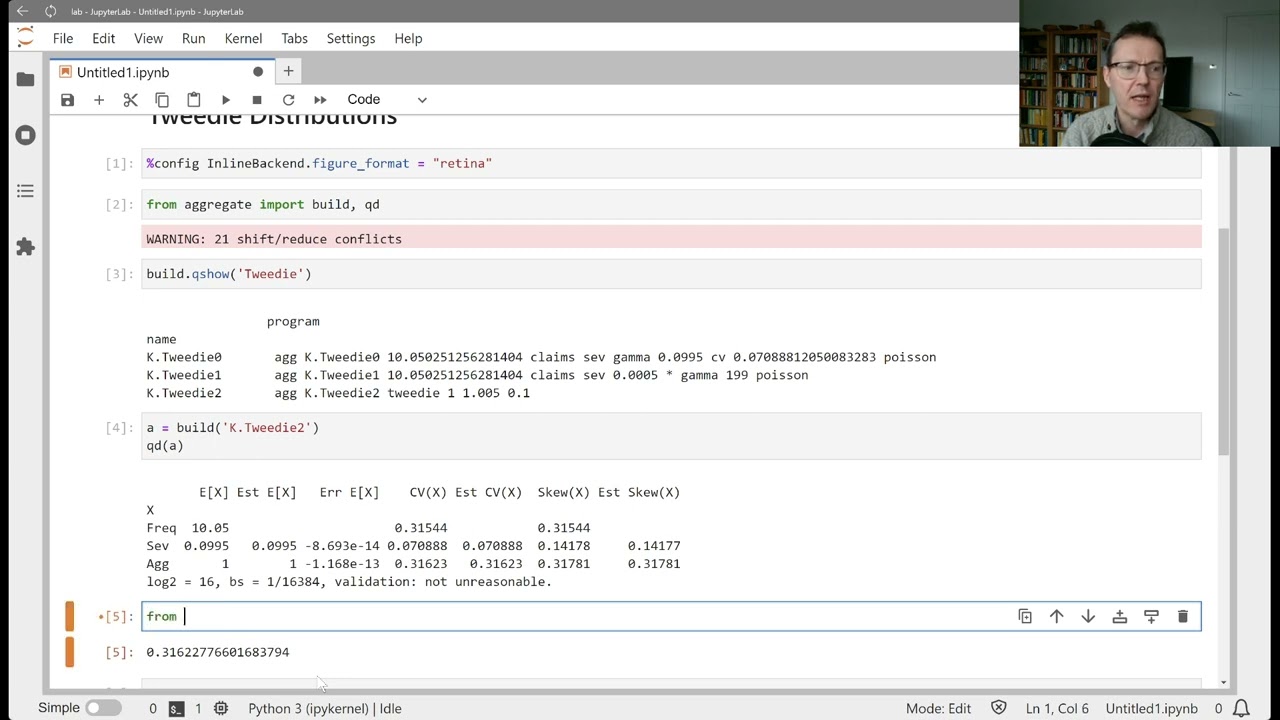Click the K.Tweedie2 program row in output
This screenshot has width=1280, height=720.
[338, 393]
